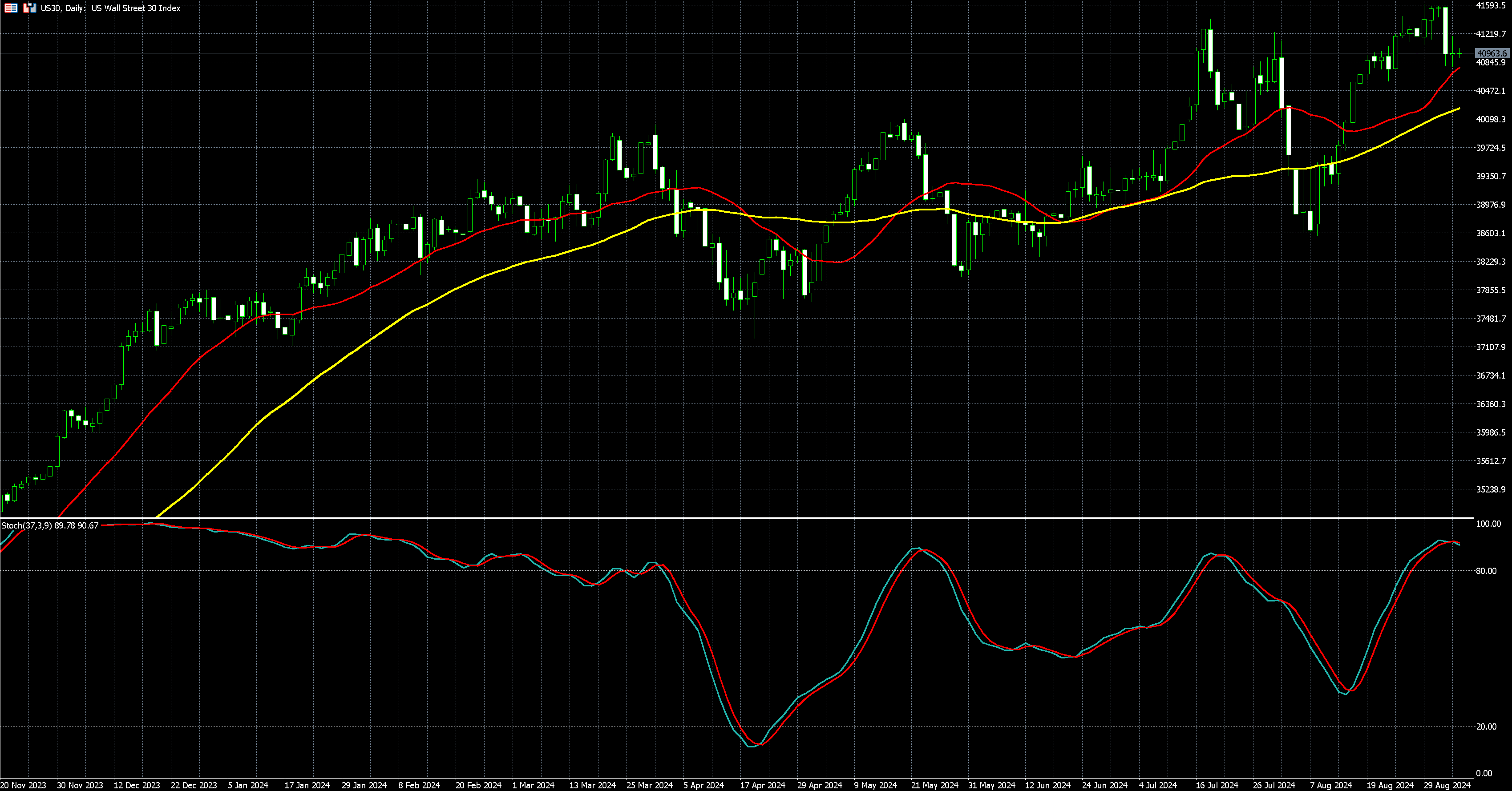1512x791 pixels.
Task: Click the current price tag 40963.6
Action: coord(1492,53)
